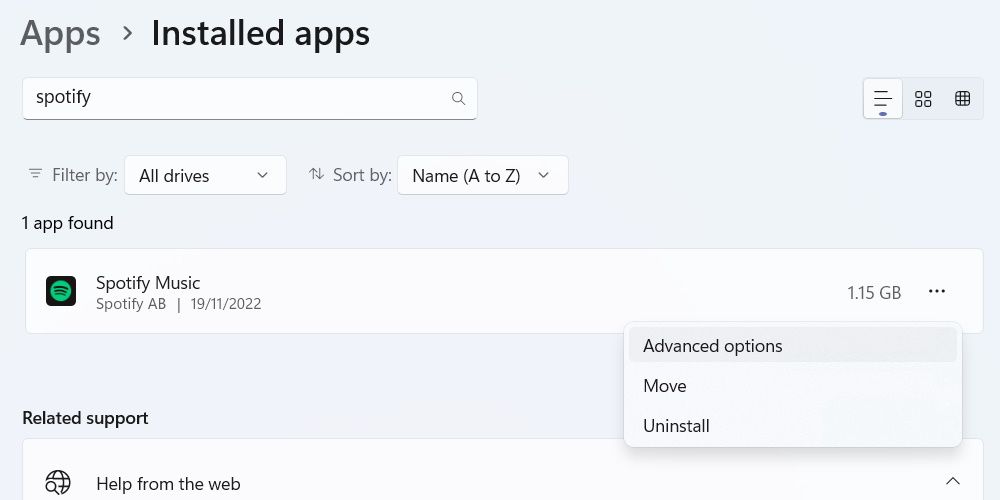This screenshot has width=1000, height=500.
Task: Click the Installed apps breadcrumb title
Action: pyautogui.click(x=260, y=33)
